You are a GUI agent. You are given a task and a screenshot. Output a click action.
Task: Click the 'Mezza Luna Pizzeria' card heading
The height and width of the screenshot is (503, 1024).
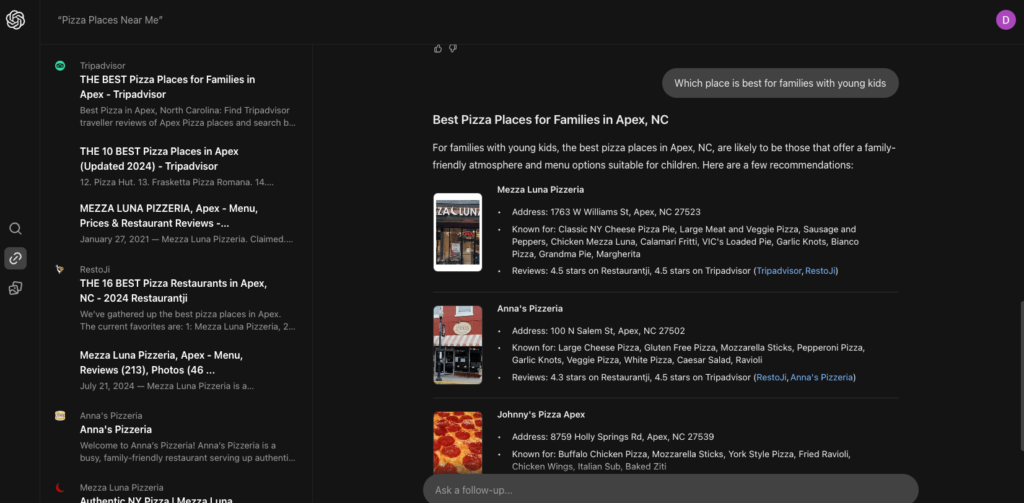click(541, 190)
